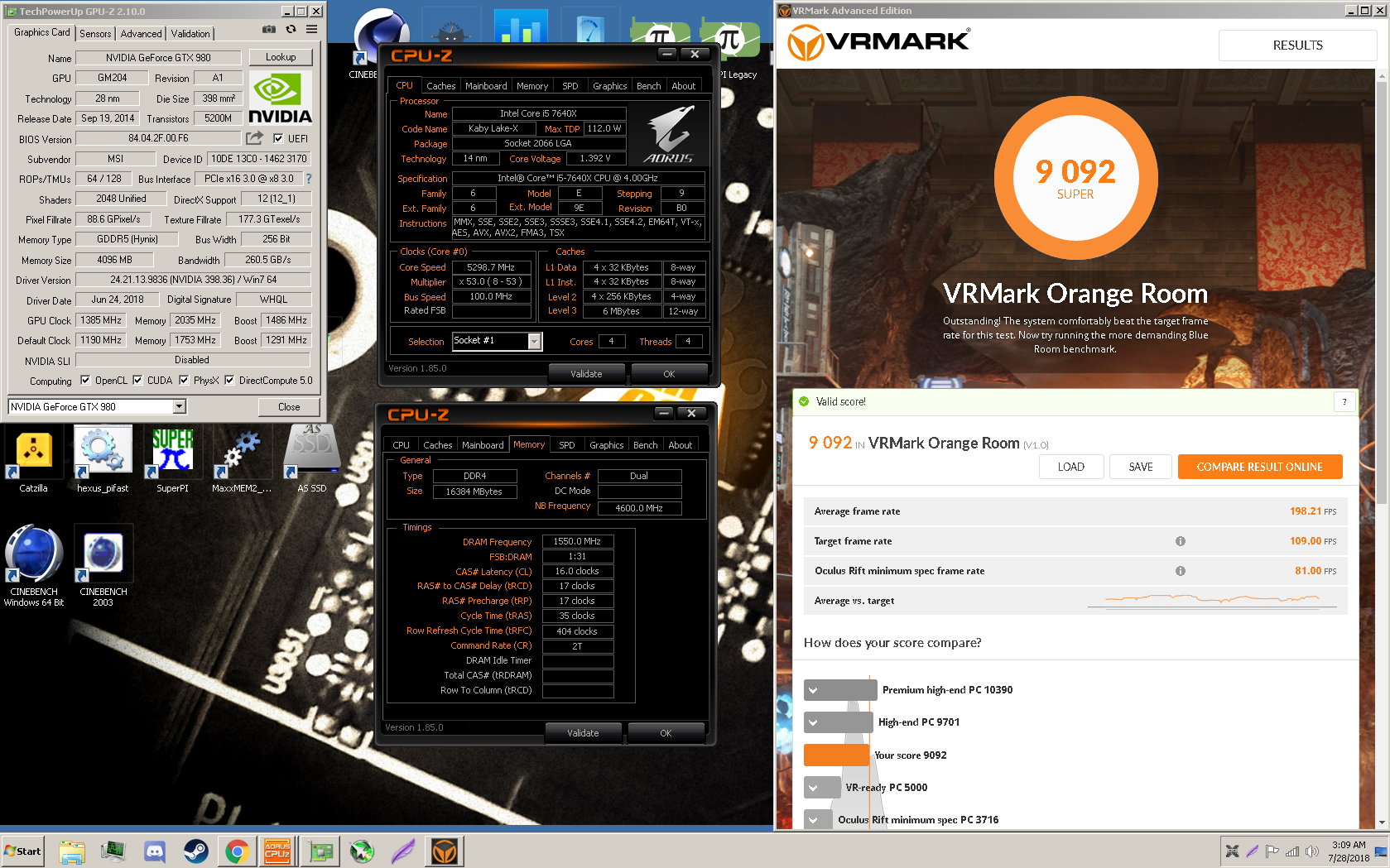Click the network signal tray icon
The height and width of the screenshot is (868, 1390).
click(x=1291, y=851)
